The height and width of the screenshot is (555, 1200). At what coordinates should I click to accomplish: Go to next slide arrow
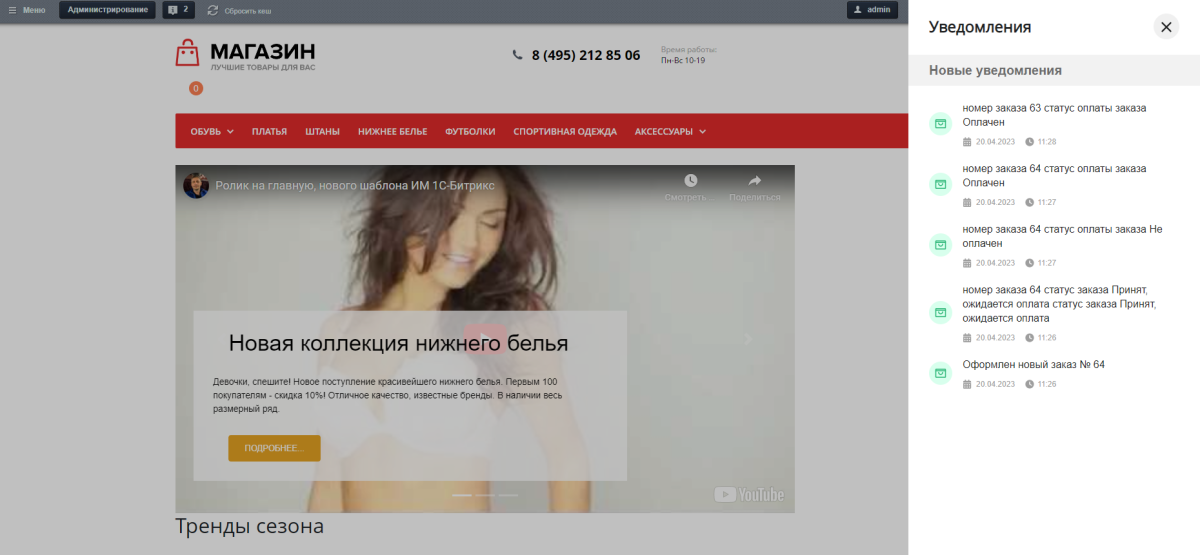click(748, 339)
